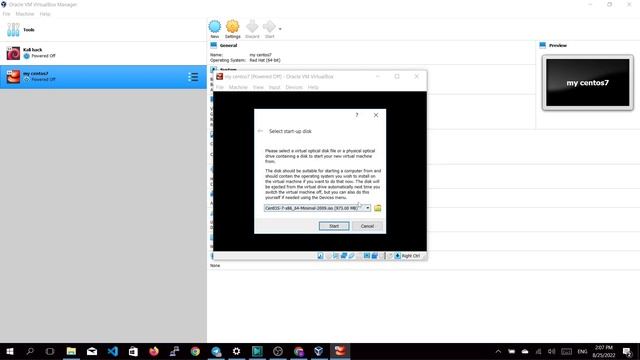Click the host key arrow icon near Right Ctrl
Image resolution: width=640 pixels, height=360 pixels.
click(397, 256)
